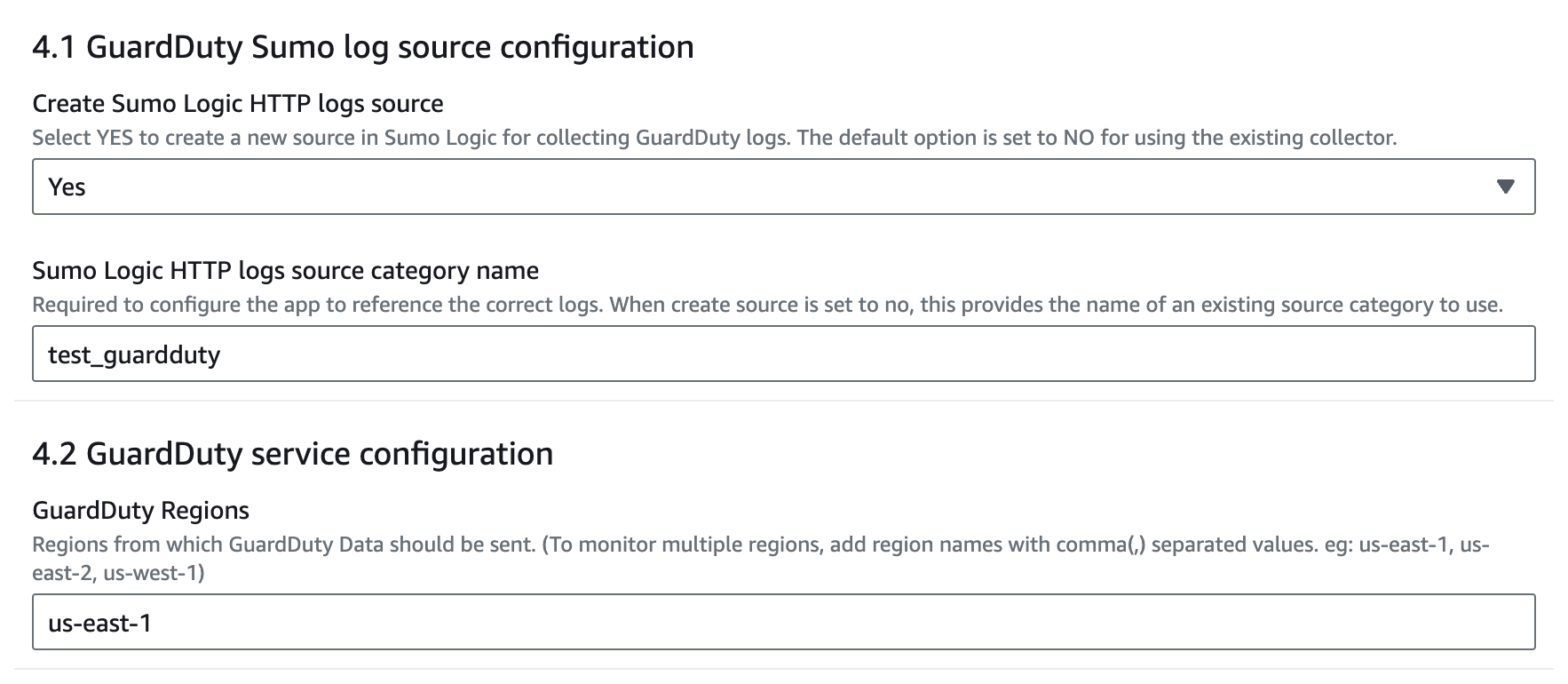The image size is (1568, 684).
Task: Click the 'Sumo Logic HTTP logs source category name' label
Action: click(x=285, y=271)
